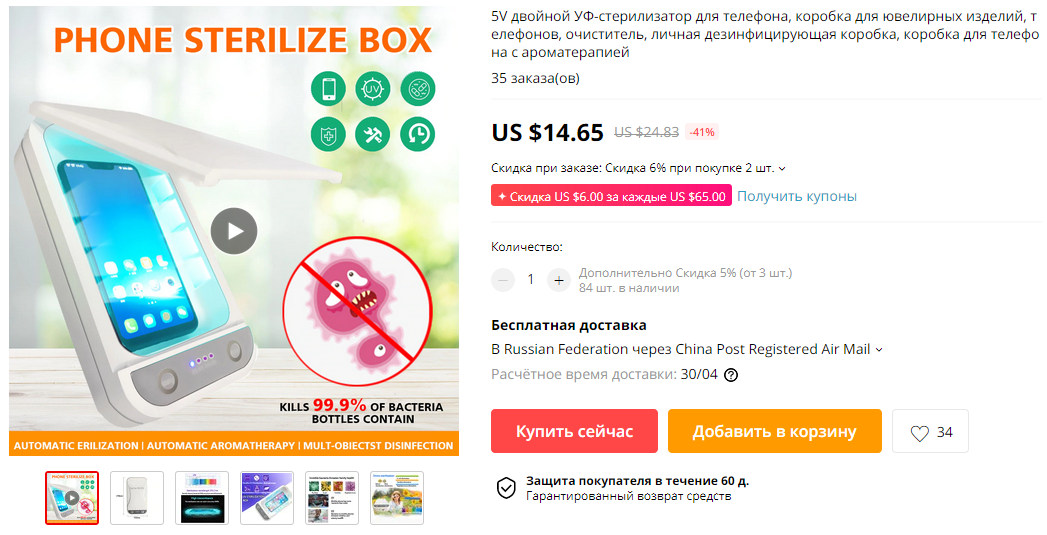Click the green clock timer icon
This screenshot has width=1047, height=535.
pos(417,134)
